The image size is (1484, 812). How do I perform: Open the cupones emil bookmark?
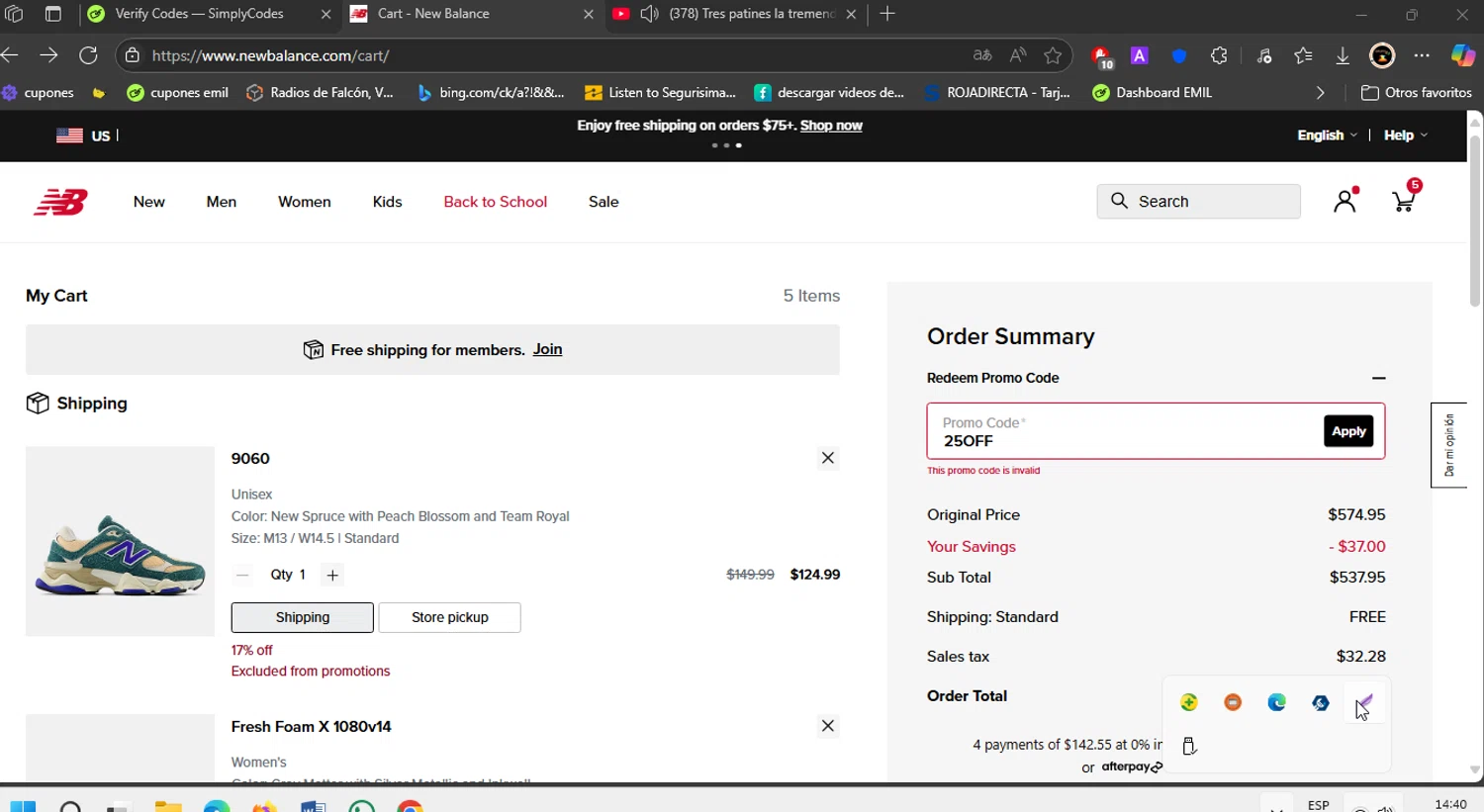click(178, 93)
